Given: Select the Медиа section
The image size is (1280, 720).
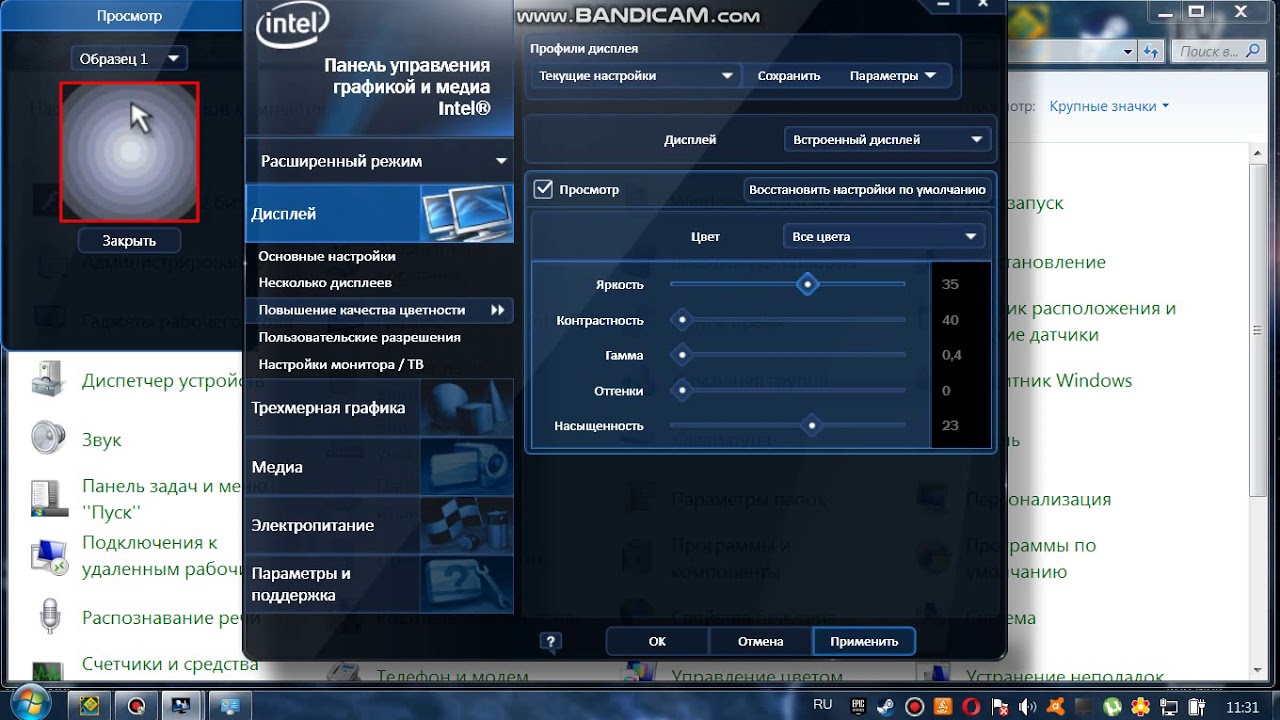Looking at the screenshot, I should 379,467.
